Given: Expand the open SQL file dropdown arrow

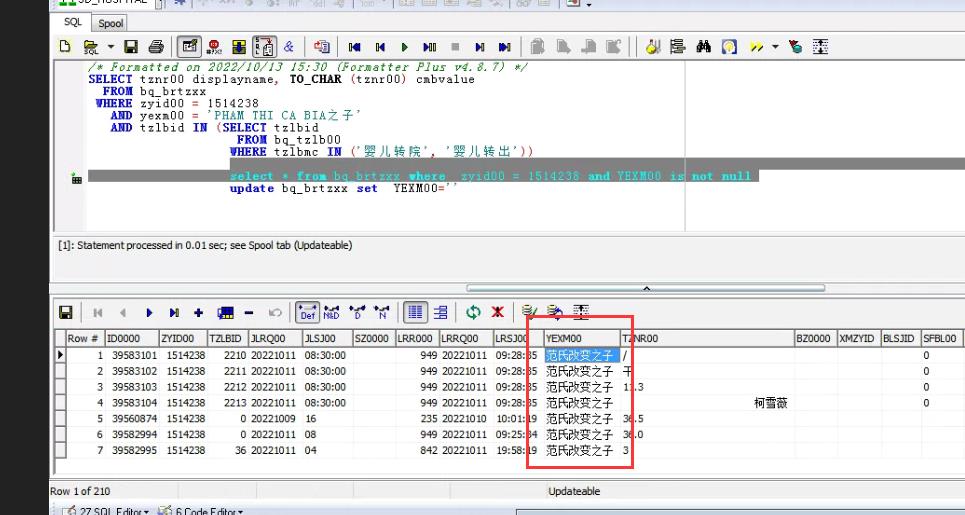Looking at the screenshot, I should click(x=111, y=47).
